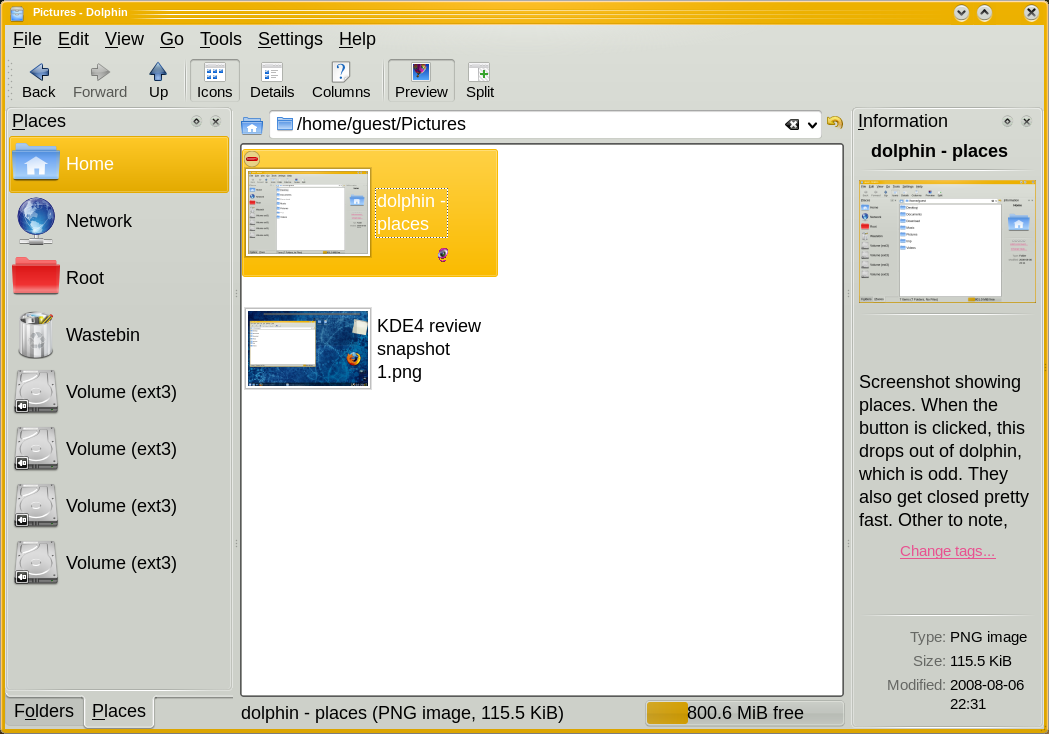Open the File menu
The image size is (1049, 734).
pos(27,39)
